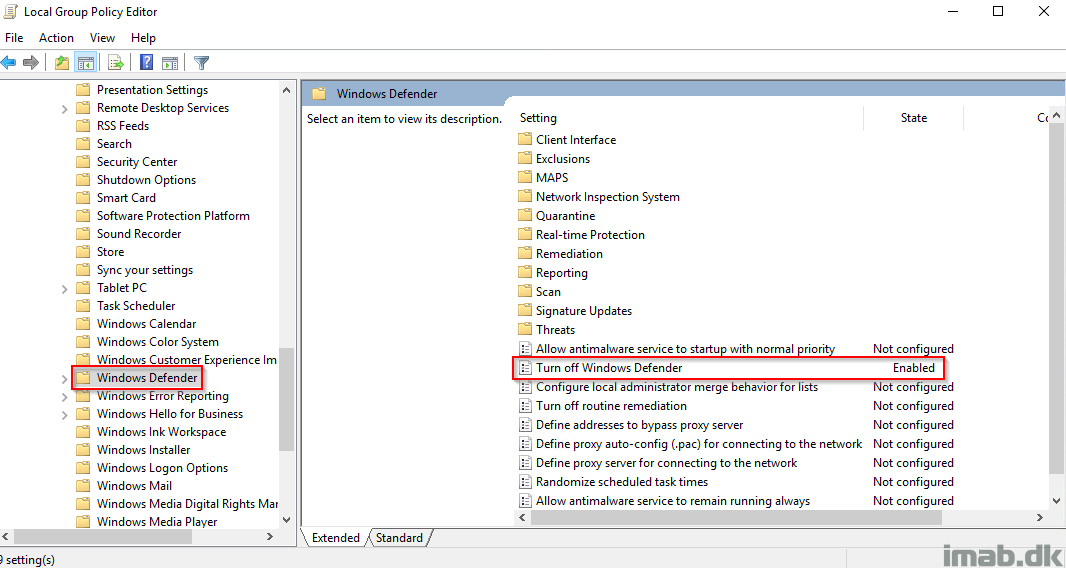
Task: Open the Real-time Protection folder
Action: pyautogui.click(x=590, y=235)
